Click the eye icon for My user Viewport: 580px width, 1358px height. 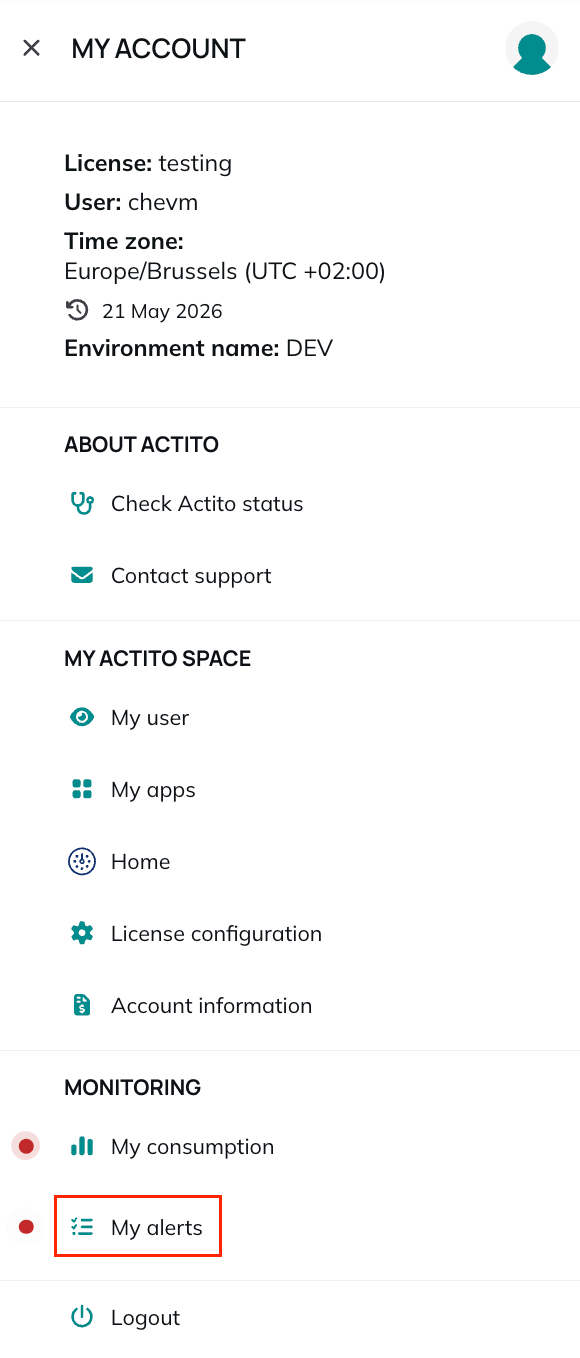tap(82, 718)
